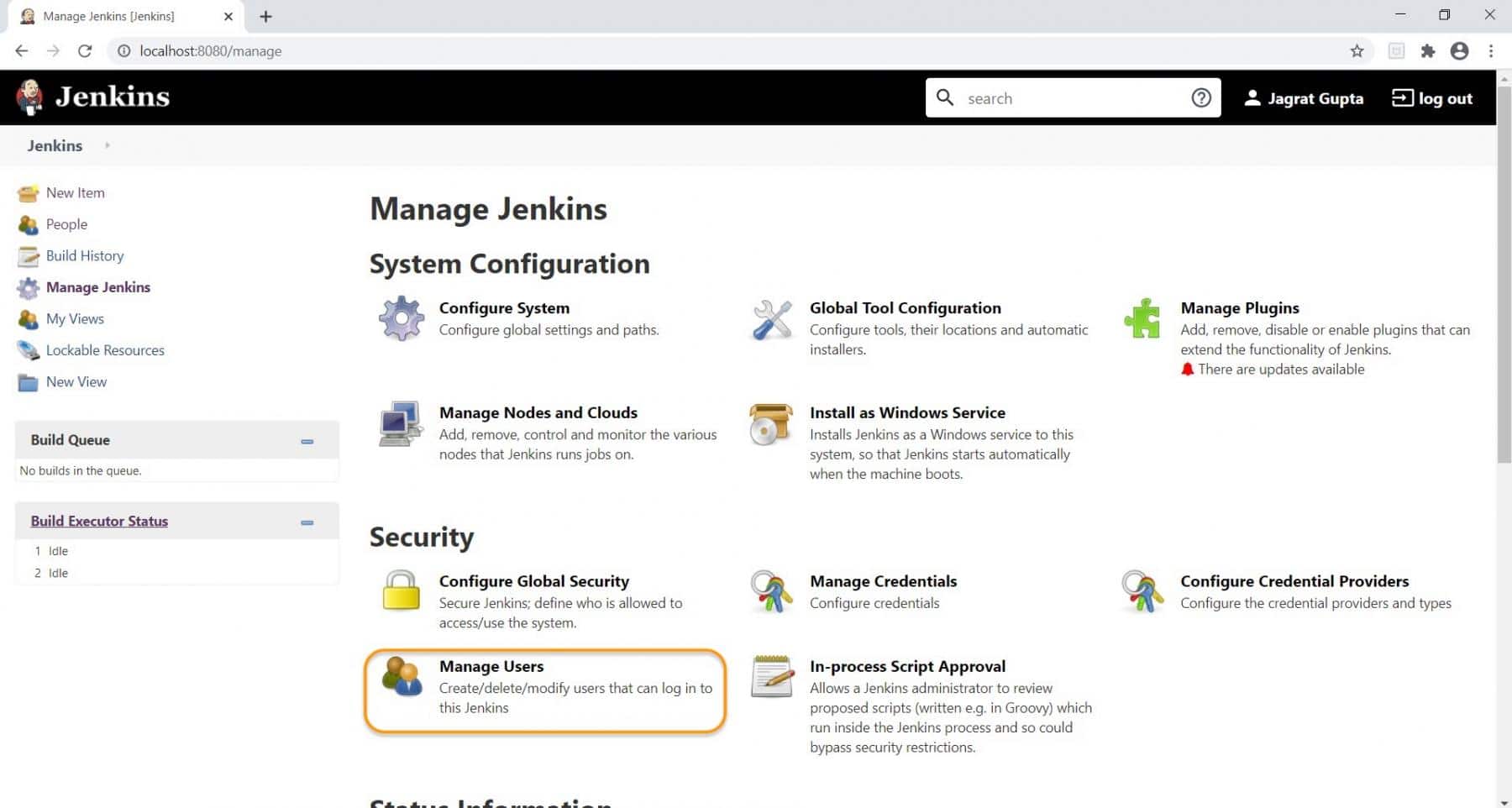Click the highlighted Manage Users icon
Viewport: 1512px width, 808px height.
402,677
